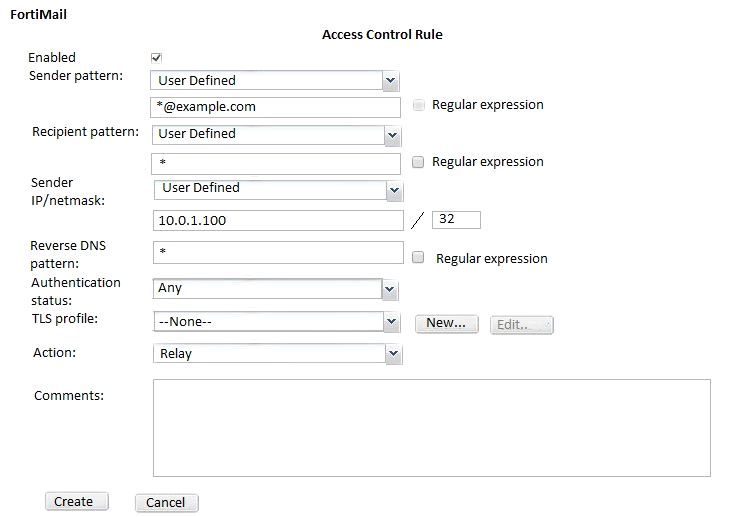
Task: Click the New... TLS profile button
Action: pyautogui.click(x=446, y=323)
